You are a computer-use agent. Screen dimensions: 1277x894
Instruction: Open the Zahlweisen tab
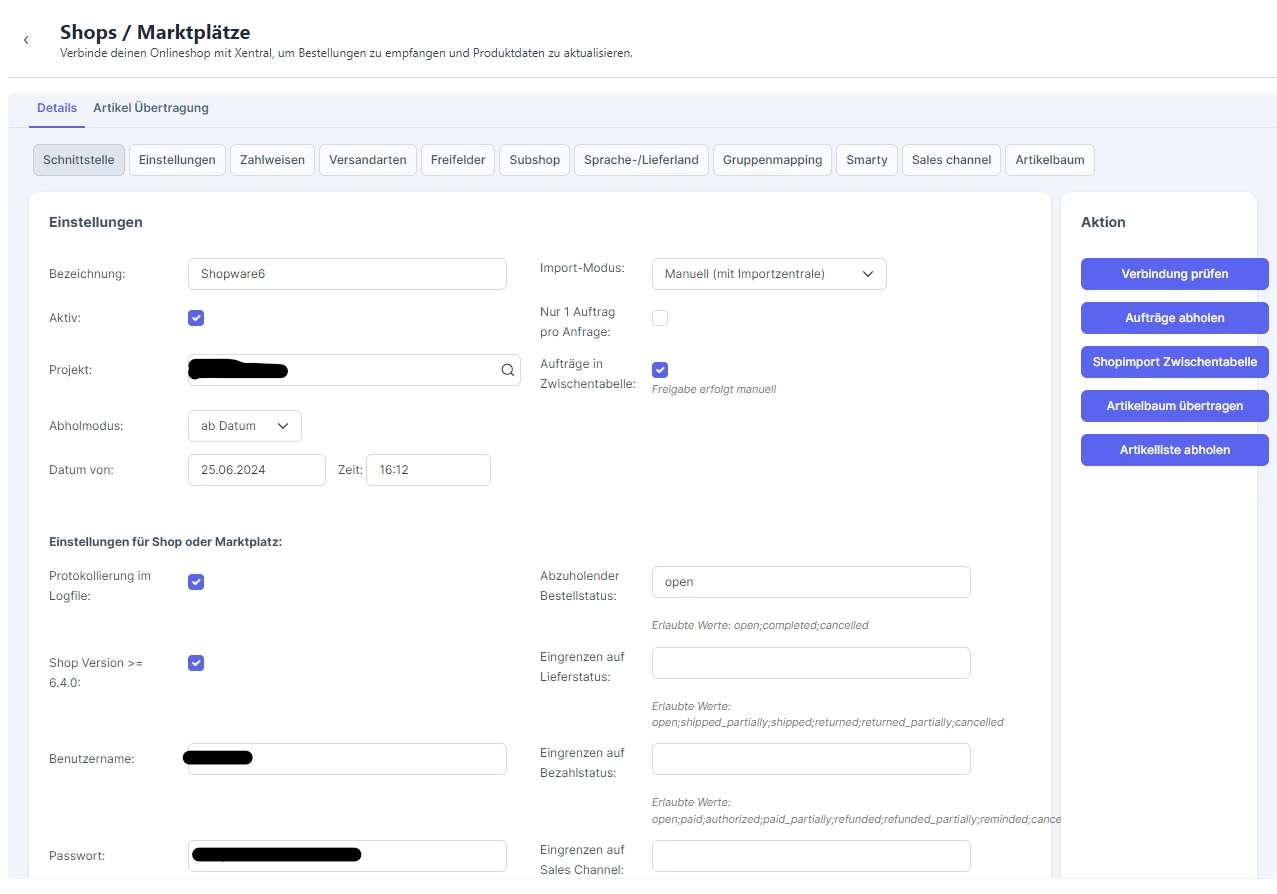pyautogui.click(x=272, y=160)
